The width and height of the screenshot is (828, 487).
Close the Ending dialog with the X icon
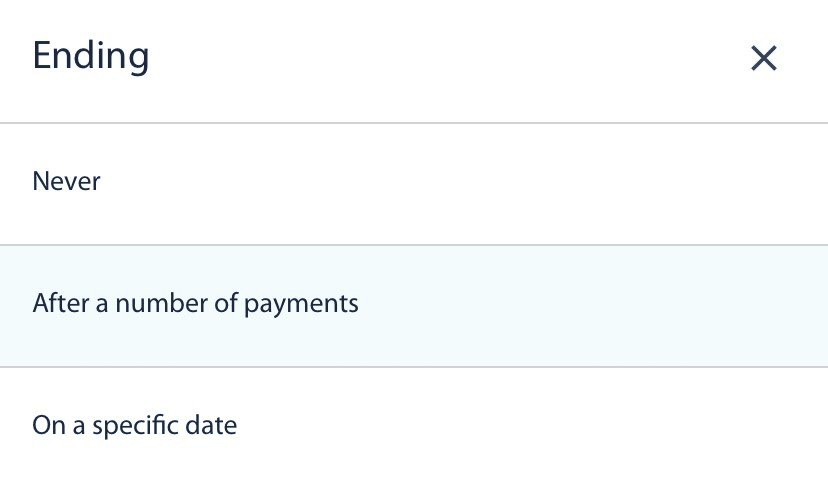coord(763,59)
